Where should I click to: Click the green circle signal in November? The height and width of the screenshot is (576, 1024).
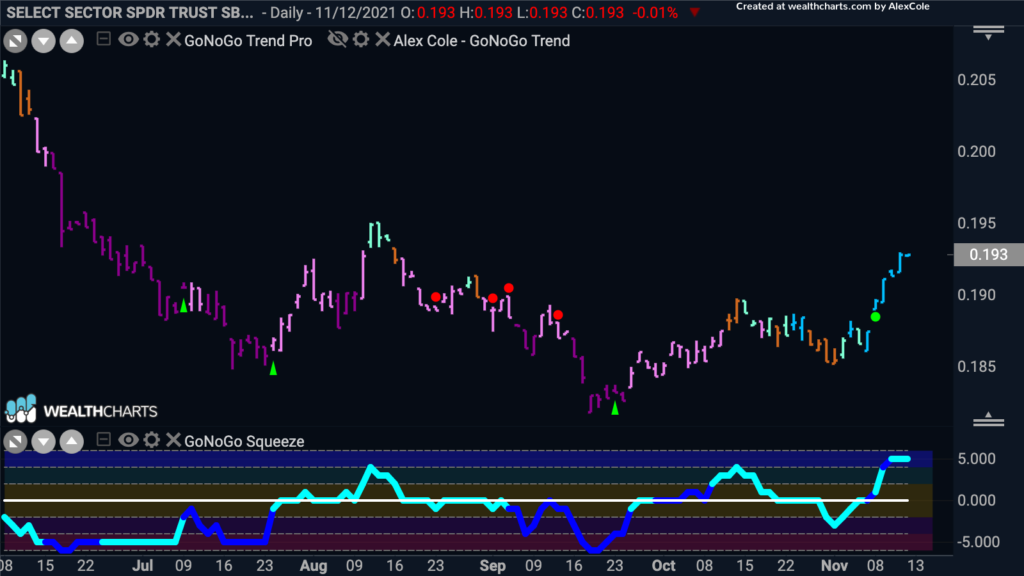pyautogui.click(x=875, y=317)
